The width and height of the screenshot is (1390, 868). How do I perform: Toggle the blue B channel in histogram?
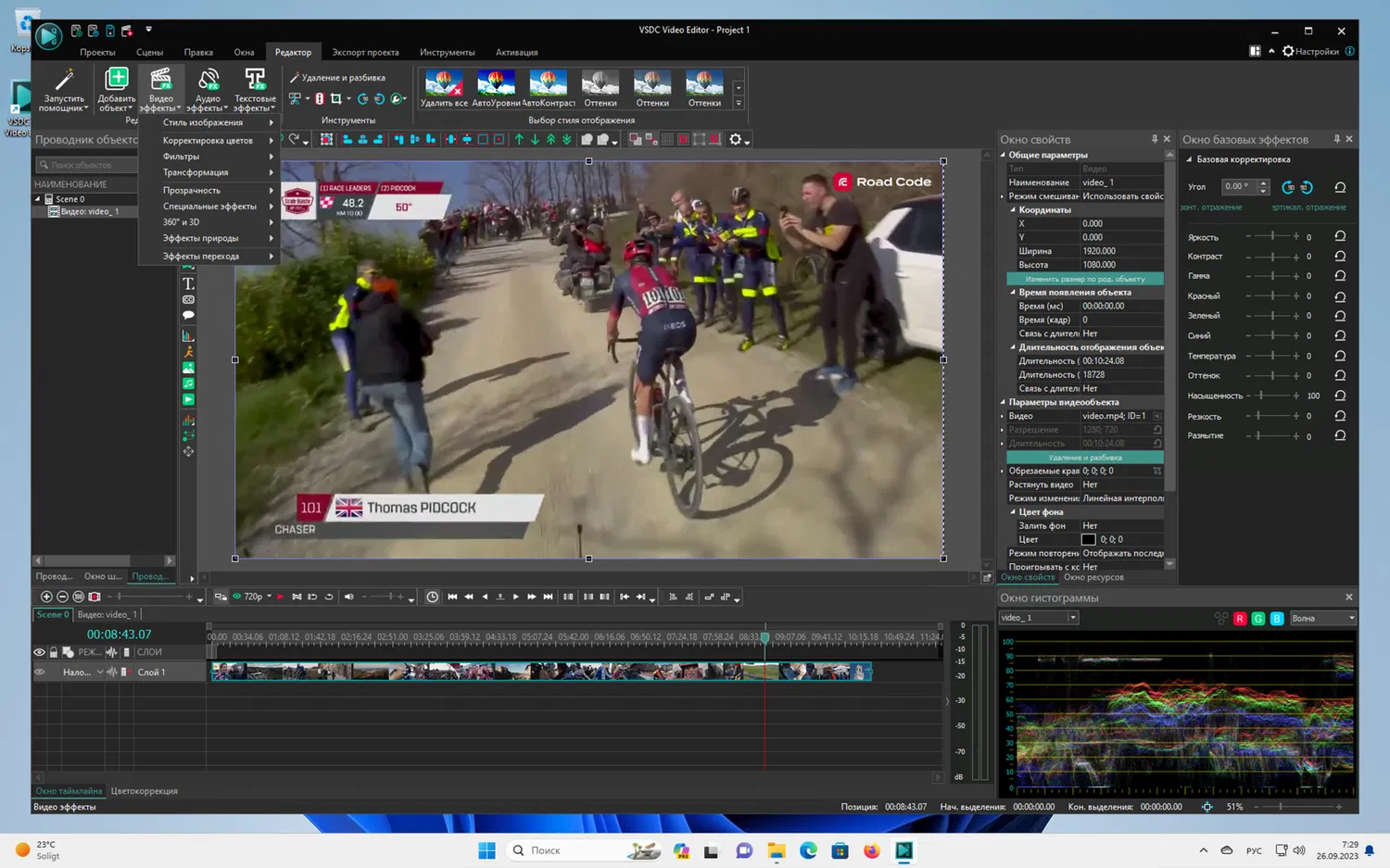tap(1276, 618)
